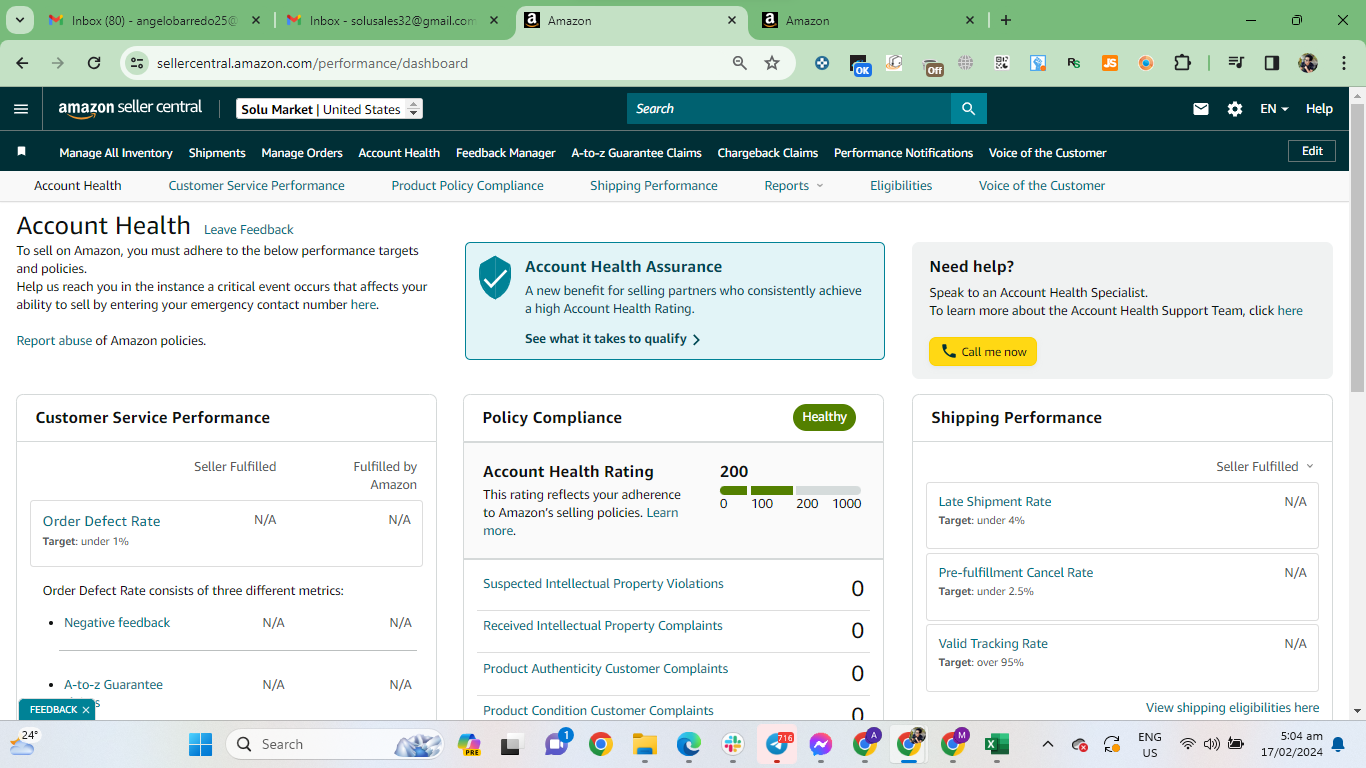The height and width of the screenshot is (768, 1366).
Task: Open Messenger from the taskbar
Action: [x=821, y=744]
